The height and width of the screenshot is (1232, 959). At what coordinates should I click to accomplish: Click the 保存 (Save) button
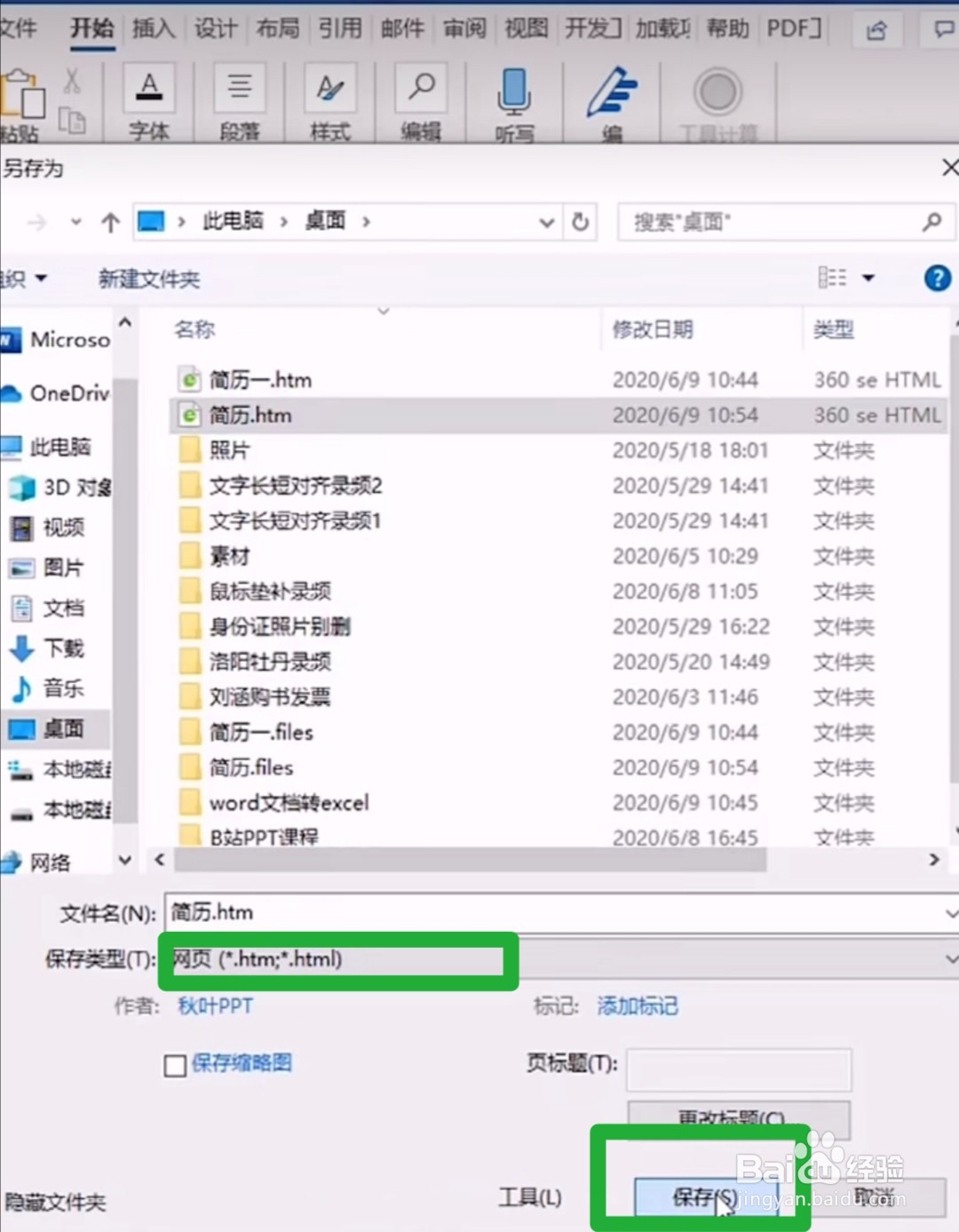[706, 1197]
